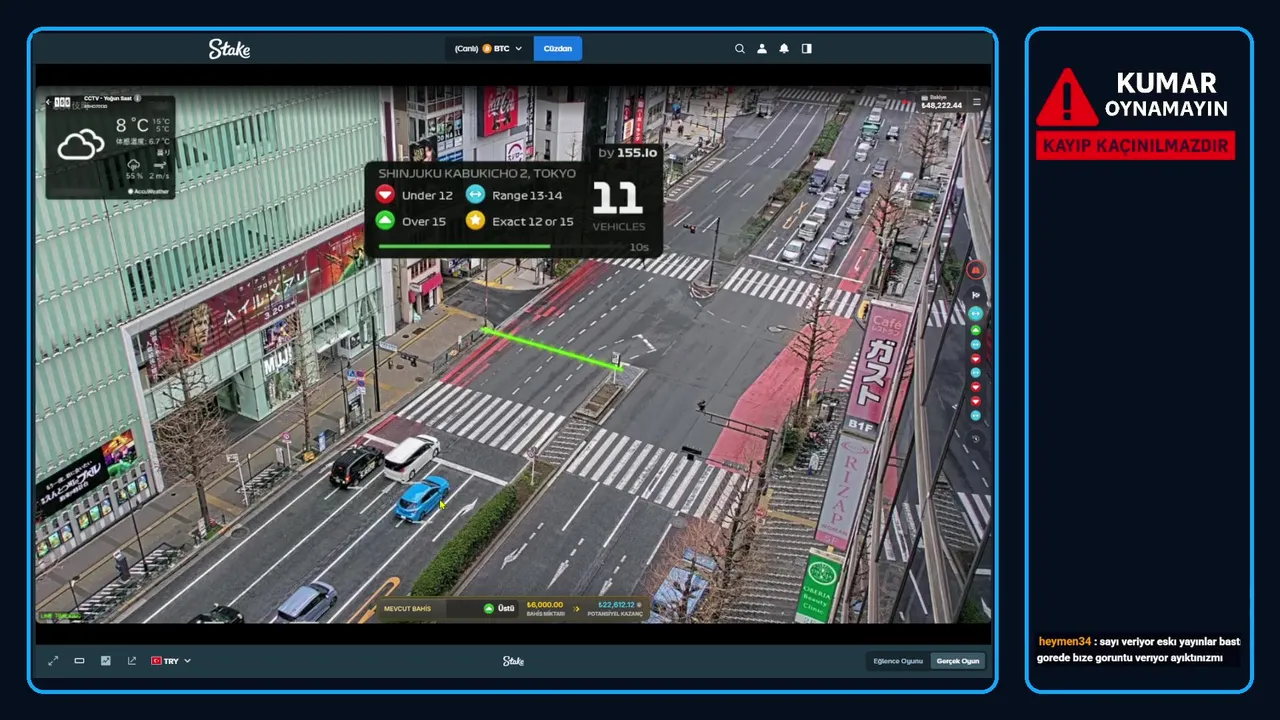Click the 11 vehicles counter
The width and height of the screenshot is (1280, 720).
click(617, 198)
